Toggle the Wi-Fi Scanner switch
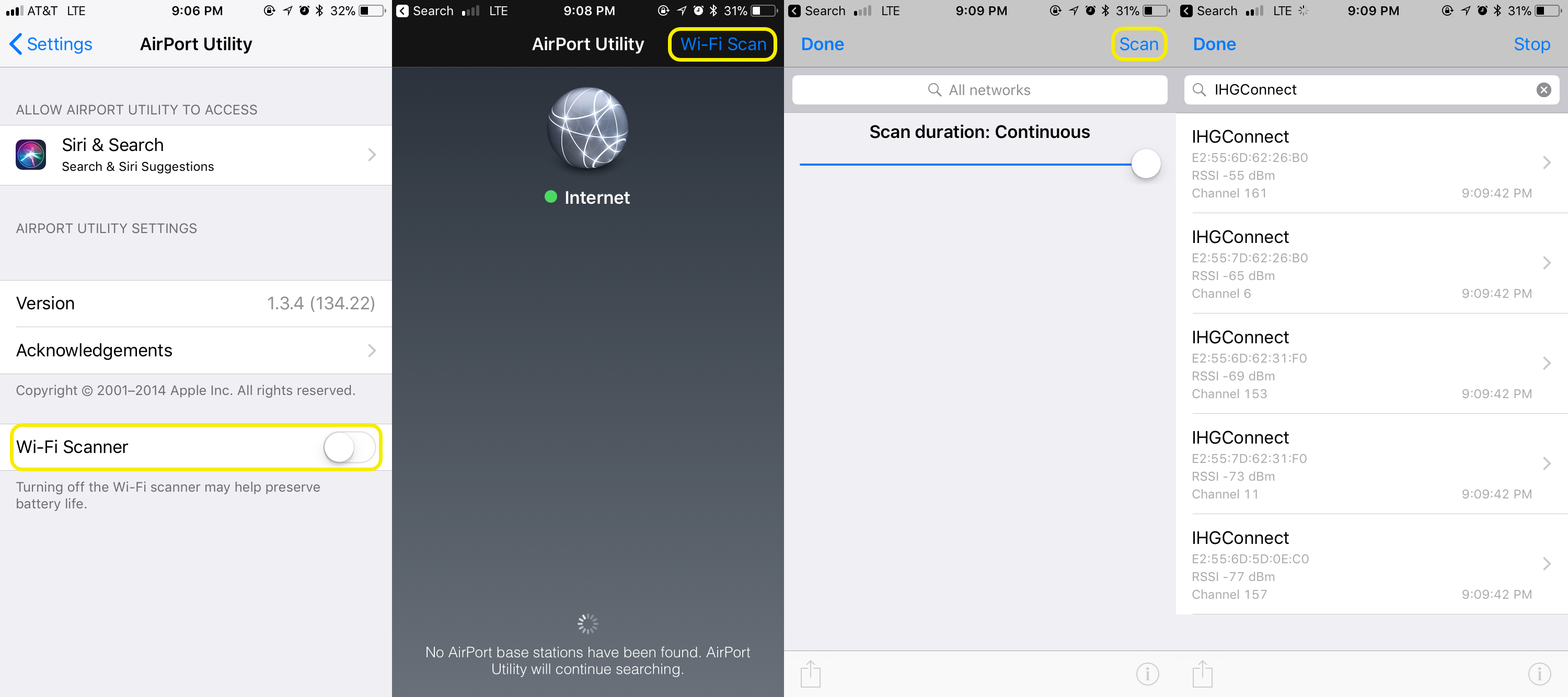Image resolution: width=1568 pixels, height=697 pixels. coord(349,447)
